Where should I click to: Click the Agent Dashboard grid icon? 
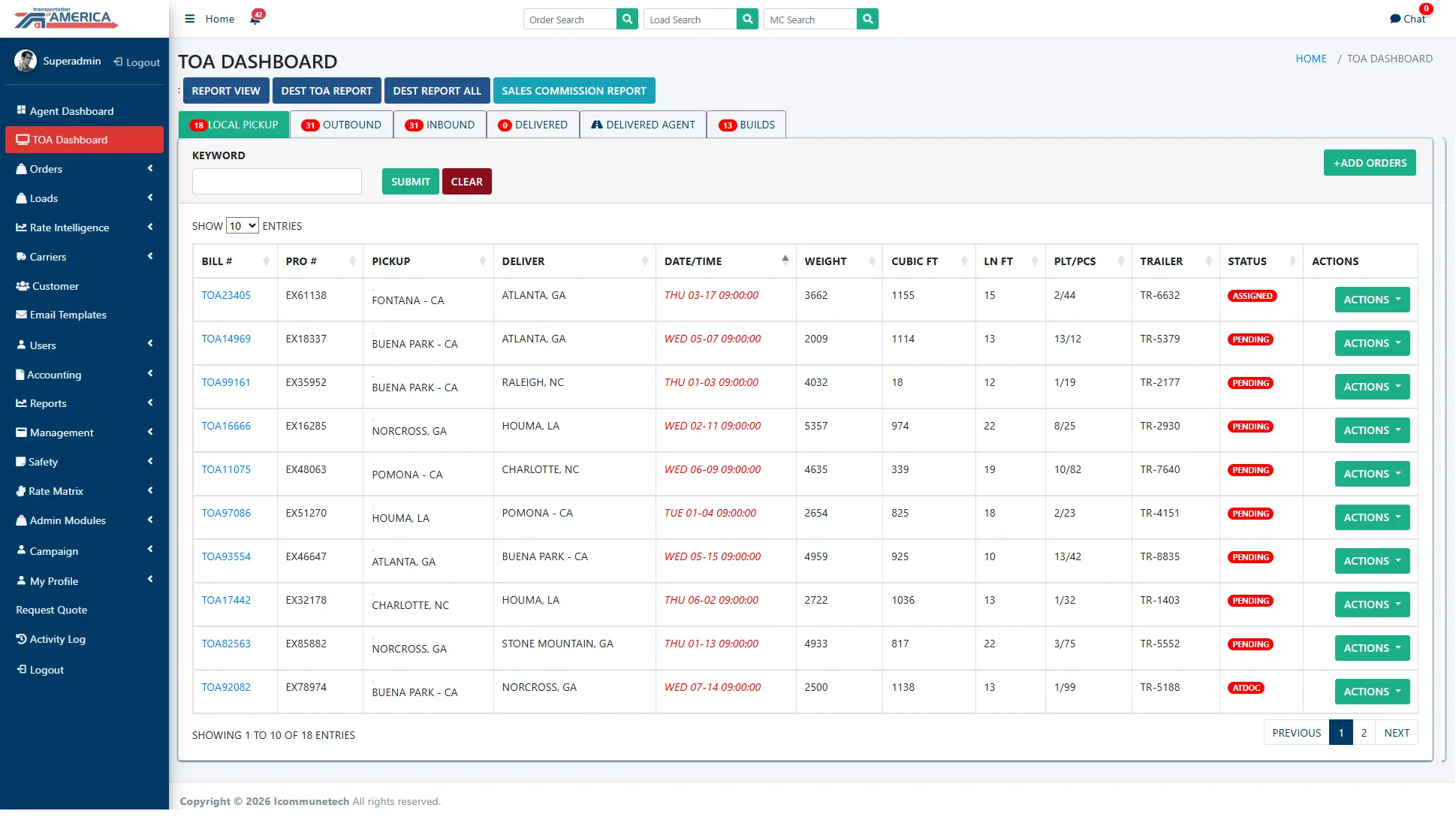(21, 110)
